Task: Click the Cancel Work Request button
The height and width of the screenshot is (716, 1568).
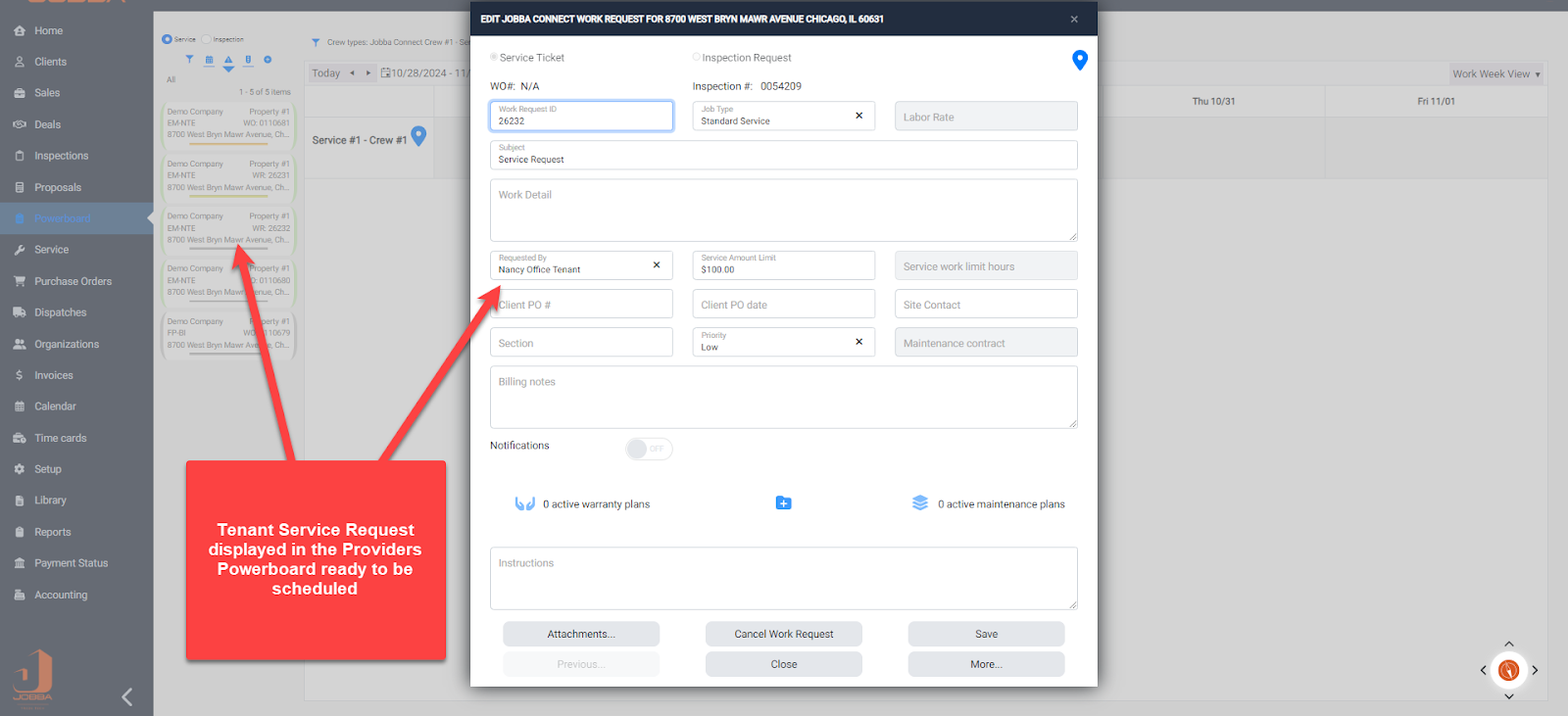Action: click(x=783, y=634)
